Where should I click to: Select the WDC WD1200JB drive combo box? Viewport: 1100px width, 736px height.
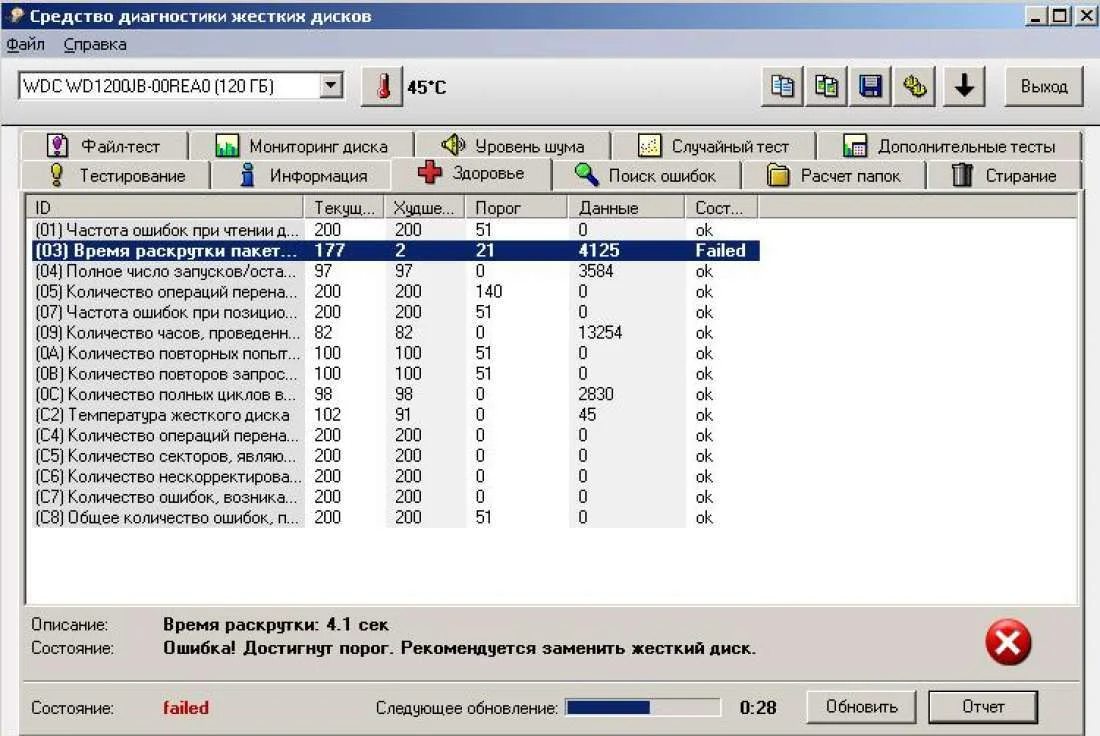click(x=181, y=86)
